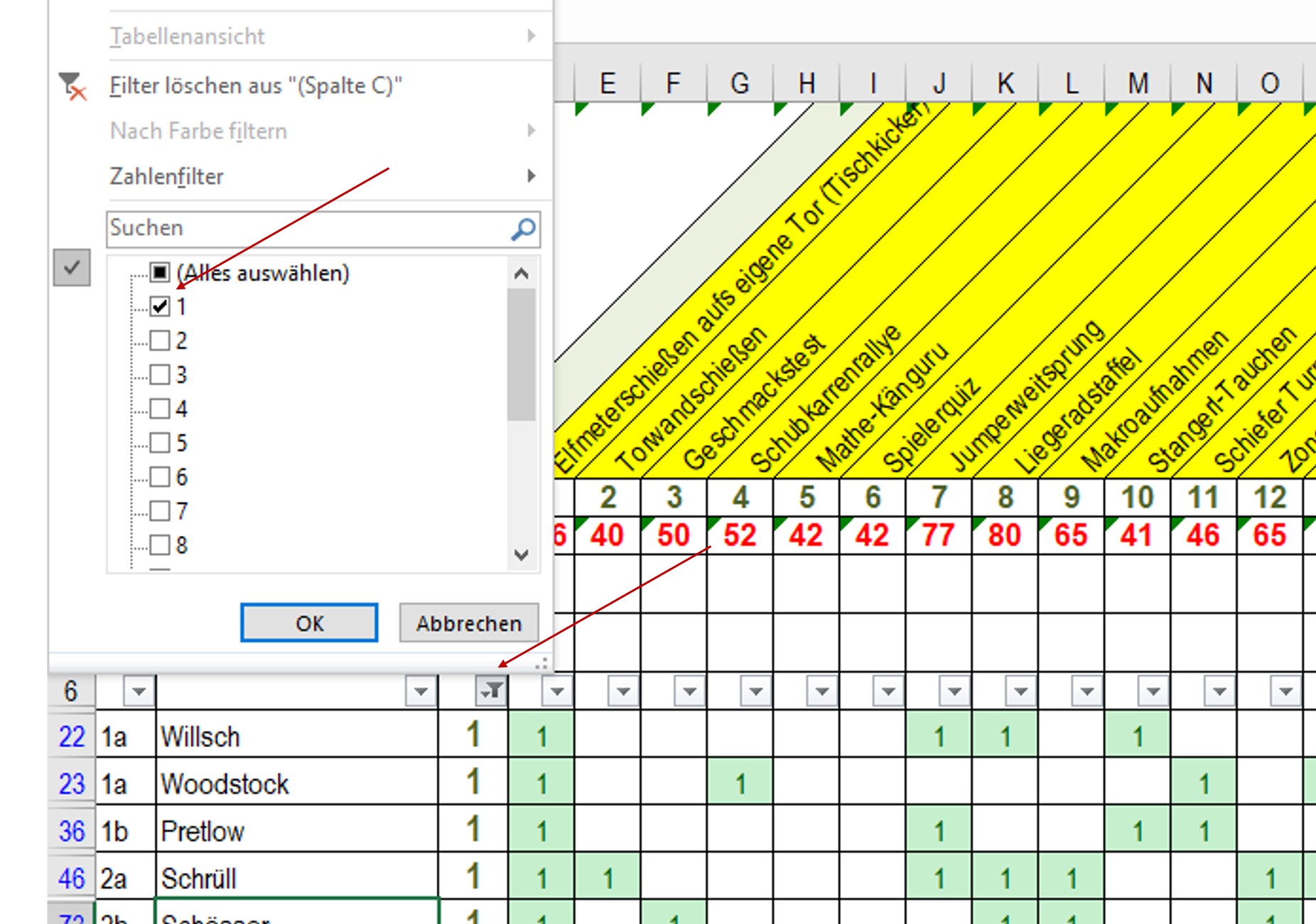
Task: Check the checkbox for value 5
Action: pos(160,443)
